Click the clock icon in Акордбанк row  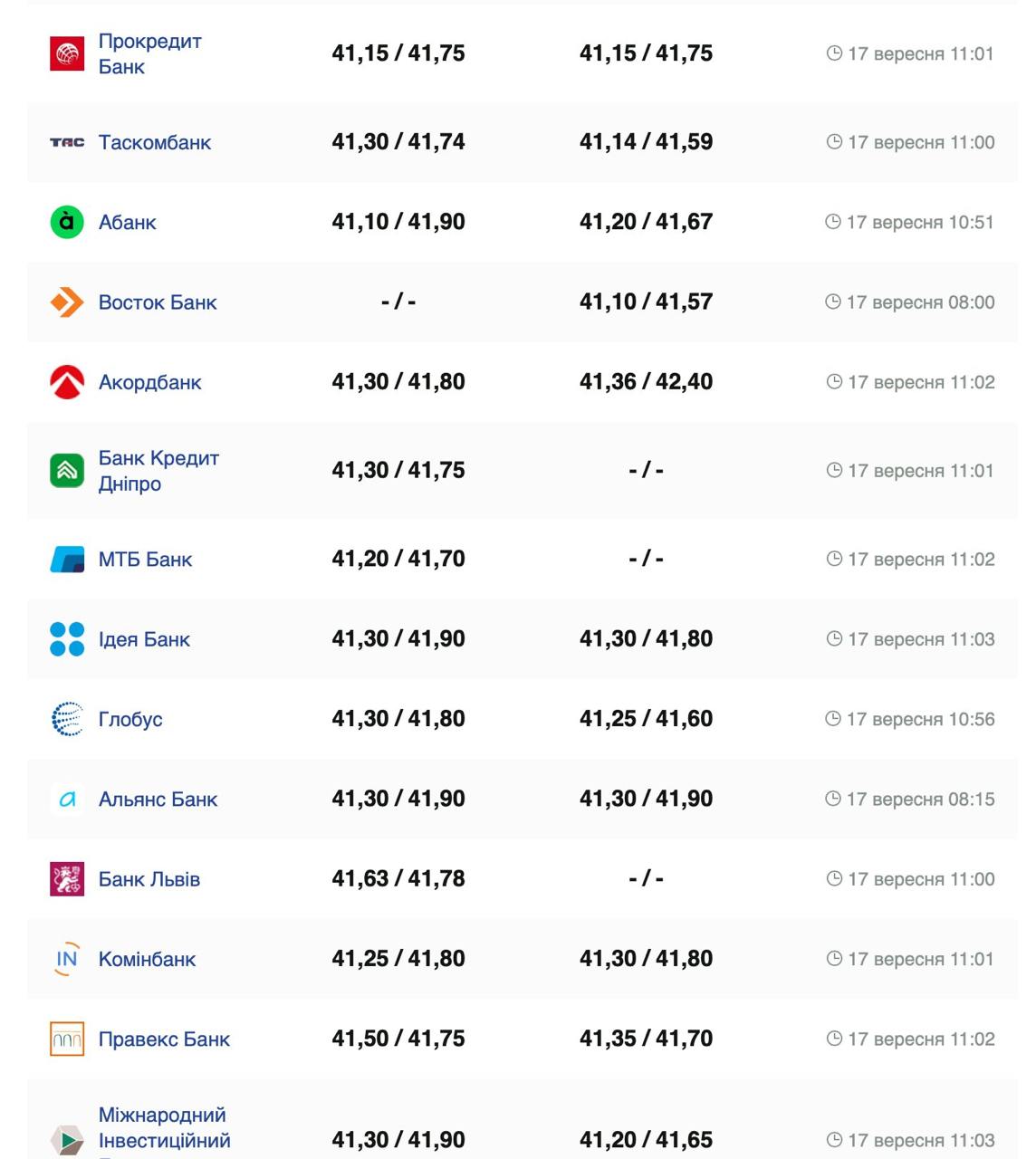[834, 382]
